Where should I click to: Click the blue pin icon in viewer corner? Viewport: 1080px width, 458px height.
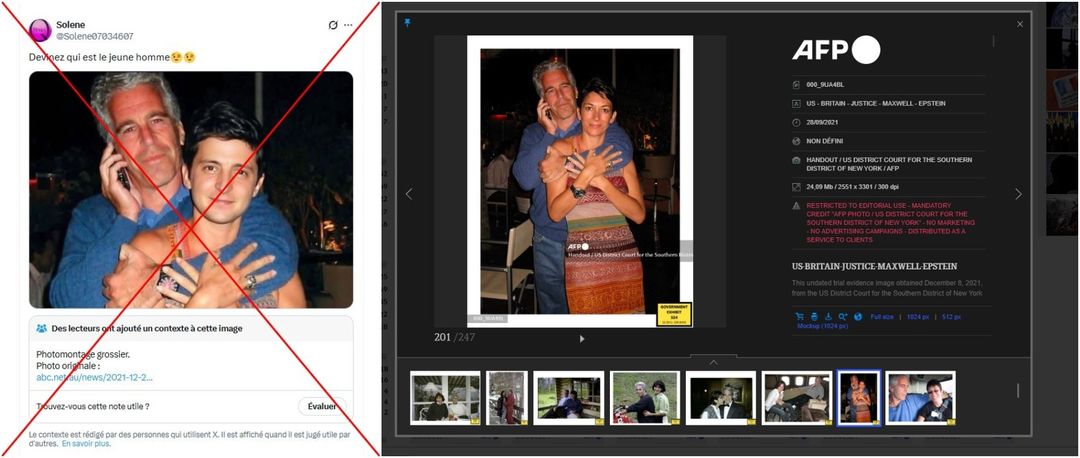click(407, 23)
